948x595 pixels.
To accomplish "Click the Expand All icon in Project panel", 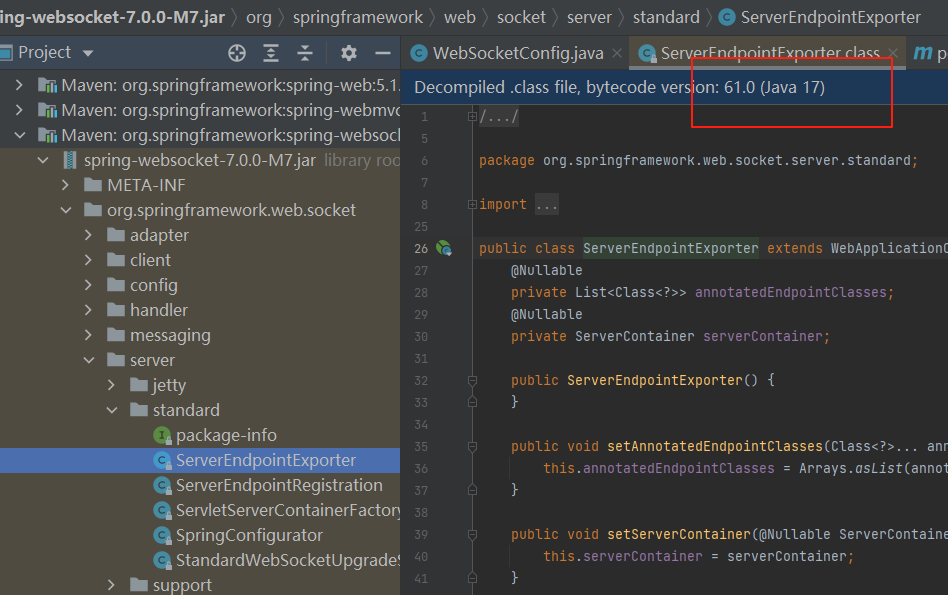I will click(x=271, y=53).
